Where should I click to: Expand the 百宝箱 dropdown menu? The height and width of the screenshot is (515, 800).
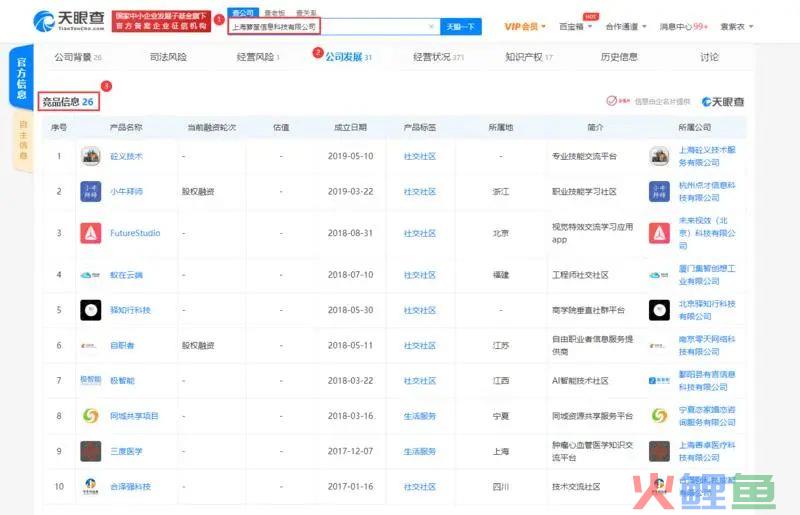pos(576,27)
